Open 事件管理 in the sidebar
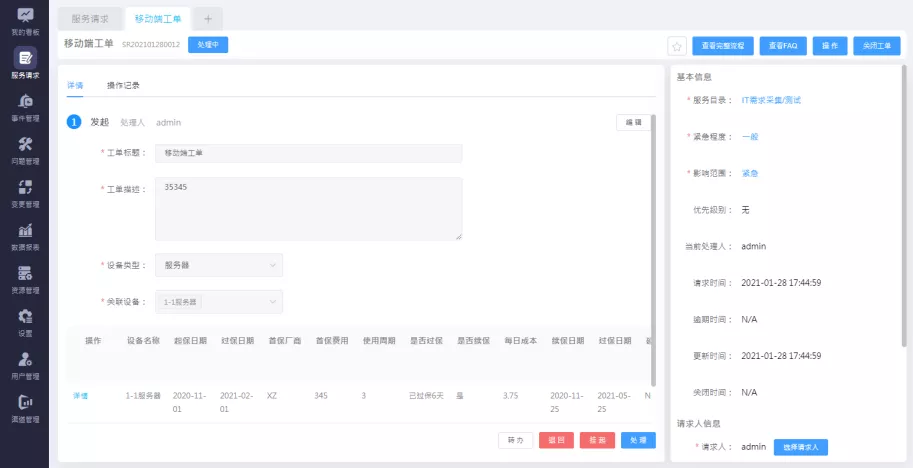Viewport: 913px width, 468px height. click(24, 106)
